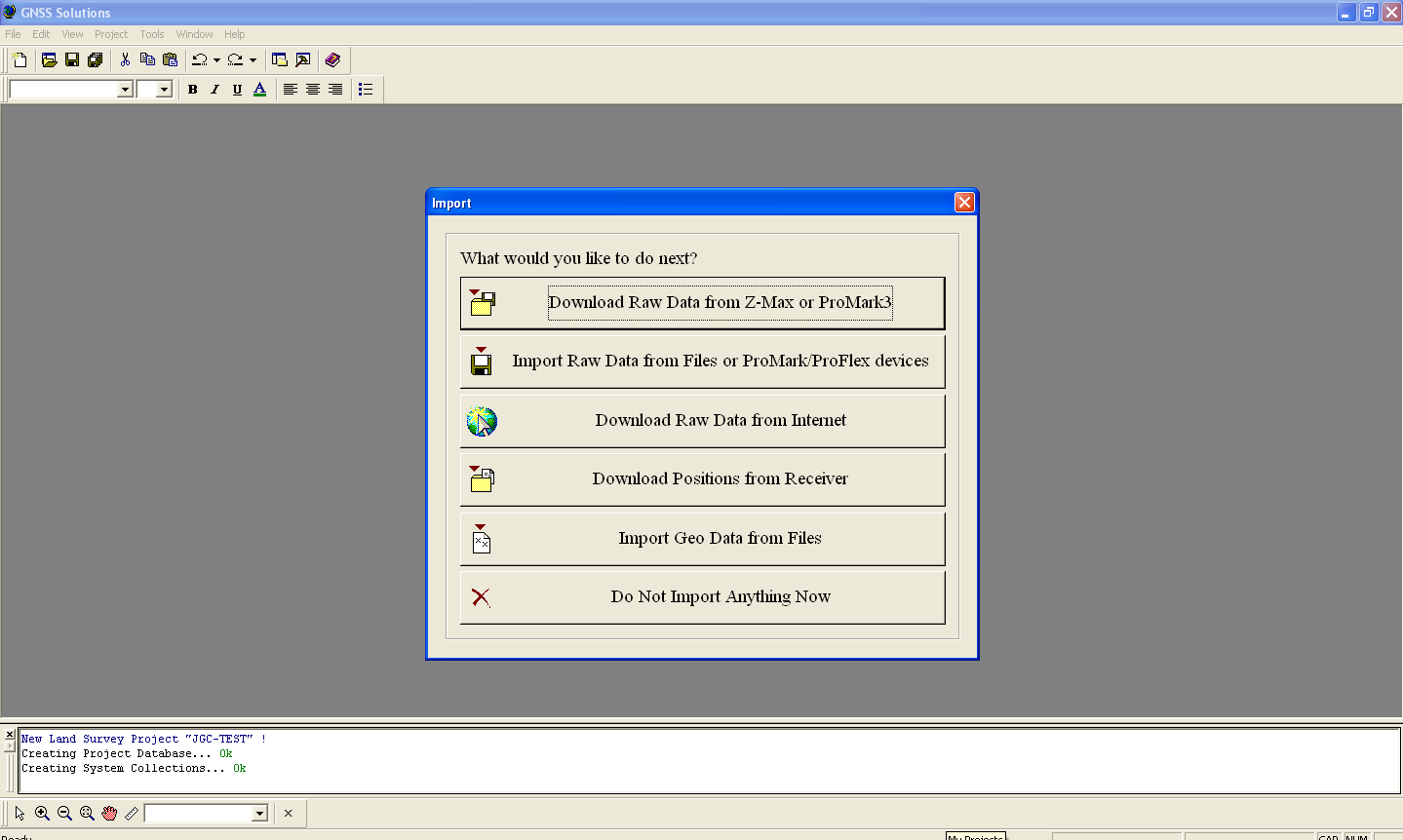Click the hammer tool window icon
1403x840 pixels.
coord(303,59)
